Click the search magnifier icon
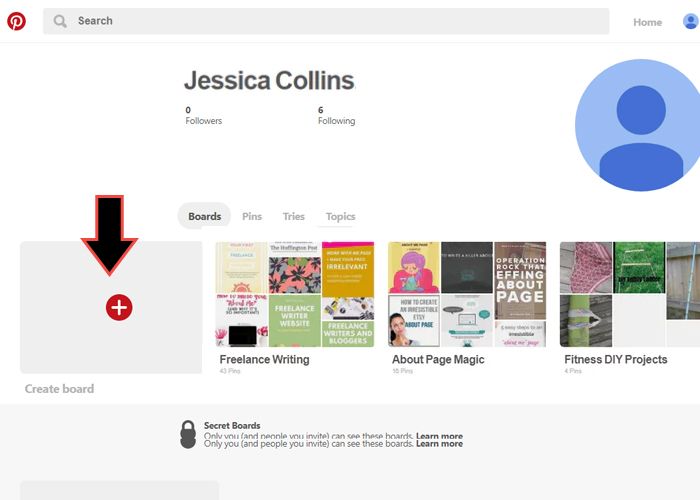700x500 pixels. click(x=60, y=21)
